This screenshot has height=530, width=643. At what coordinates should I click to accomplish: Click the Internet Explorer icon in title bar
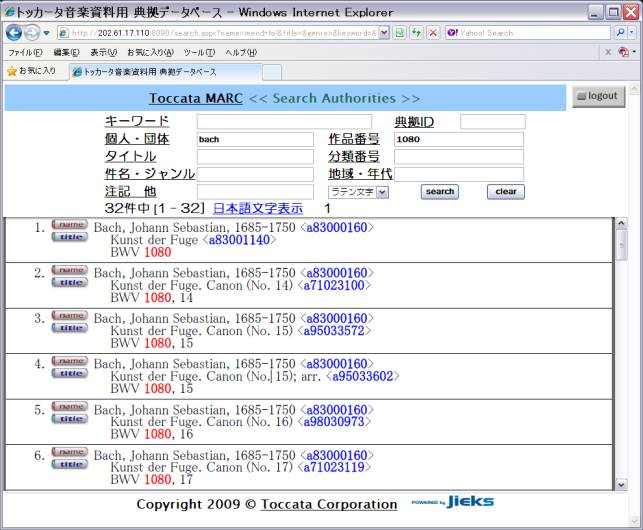coord(10,12)
